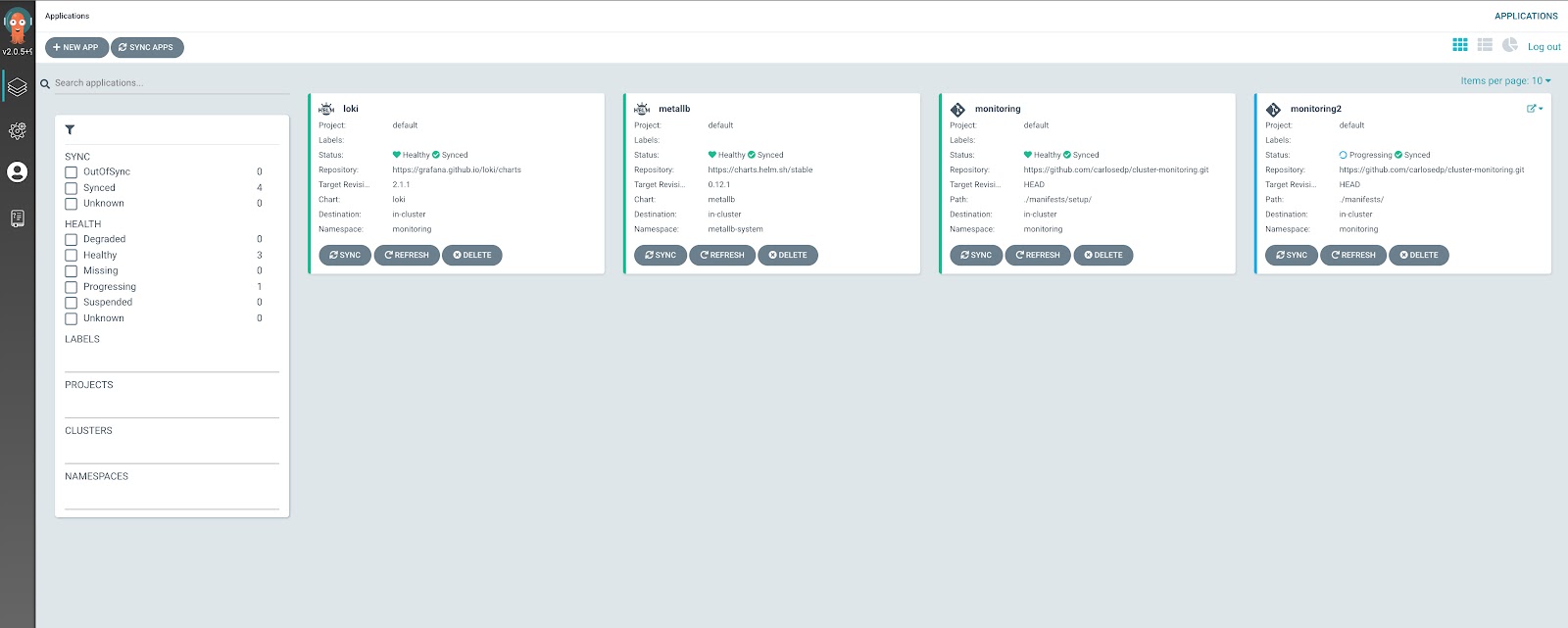
Task: Open the Applications layers icon in sidebar
Action: tap(17, 87)
